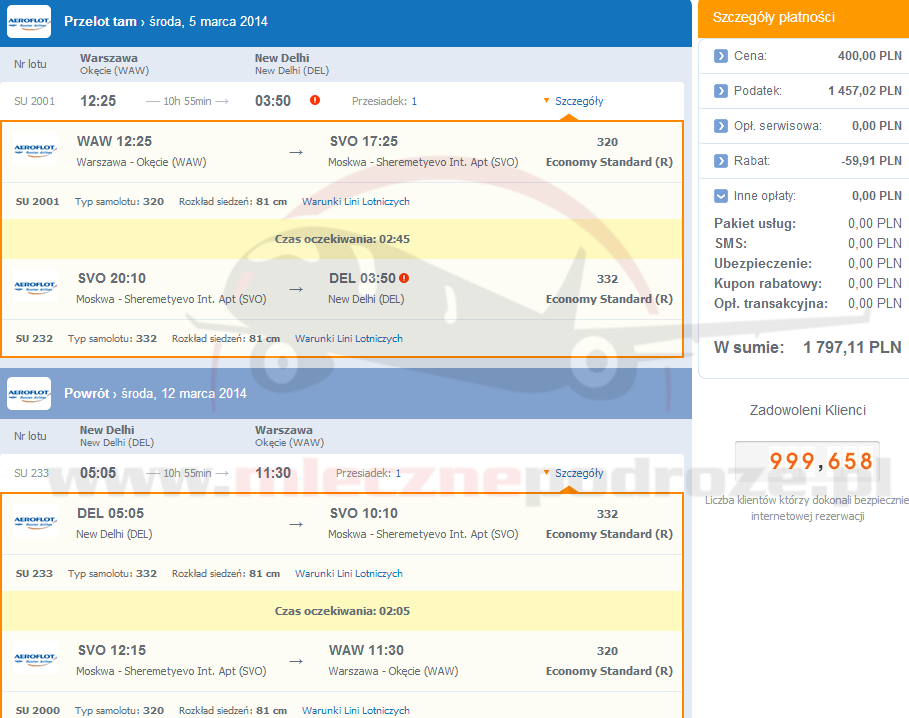Click Aeroflot logo beside SVO 12:15 segment
The image size is (909, 718).
pyautogui.click(x=35, y=659)
